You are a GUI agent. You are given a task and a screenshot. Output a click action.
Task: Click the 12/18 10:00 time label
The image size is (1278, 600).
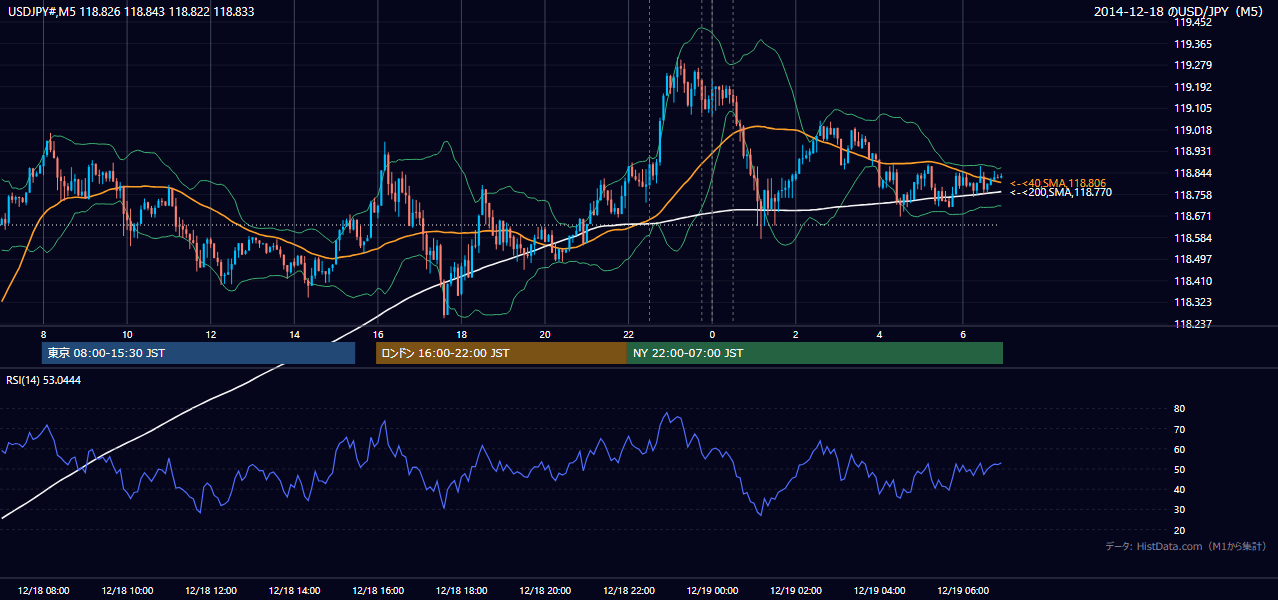coord(126,591)
